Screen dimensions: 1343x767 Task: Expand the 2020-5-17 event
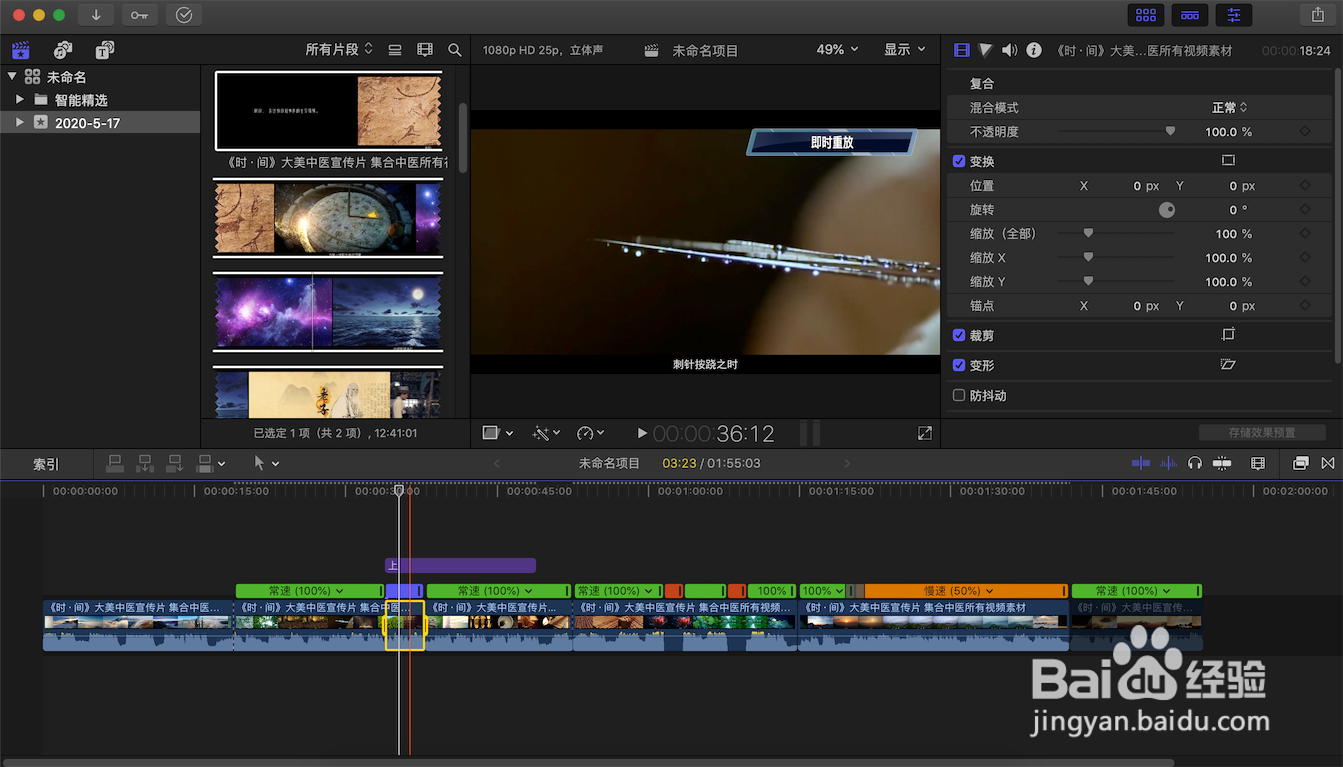20,122
